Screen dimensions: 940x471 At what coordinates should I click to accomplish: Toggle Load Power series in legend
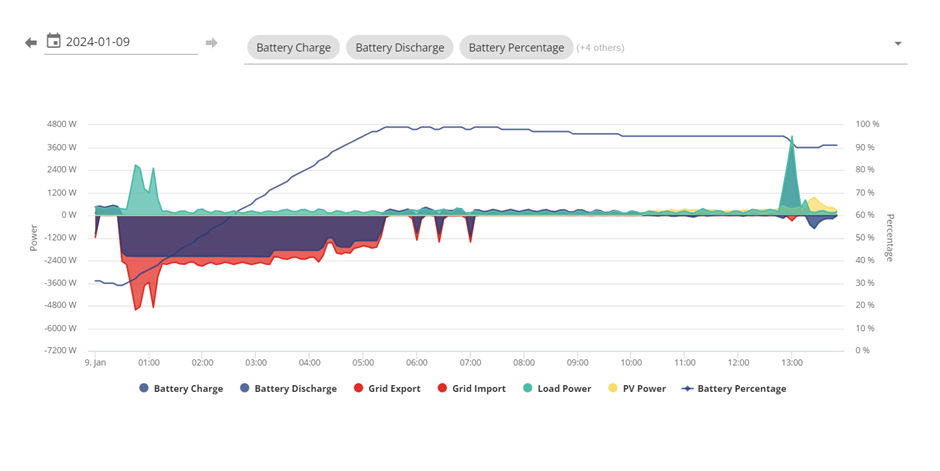tap(557, 388)
